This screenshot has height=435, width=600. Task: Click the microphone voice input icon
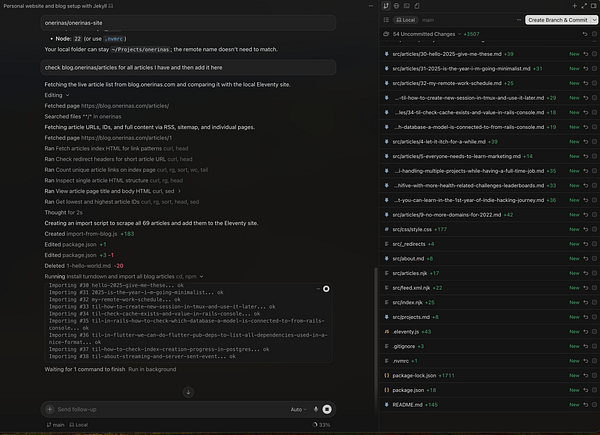[x=316, y=409]
